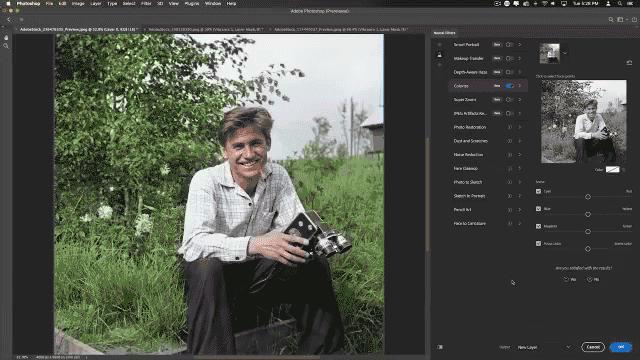This screenshot has height=360, width=640.
Task: Uncheck the Cyan/Red checkbox
Action: point(538,191)
